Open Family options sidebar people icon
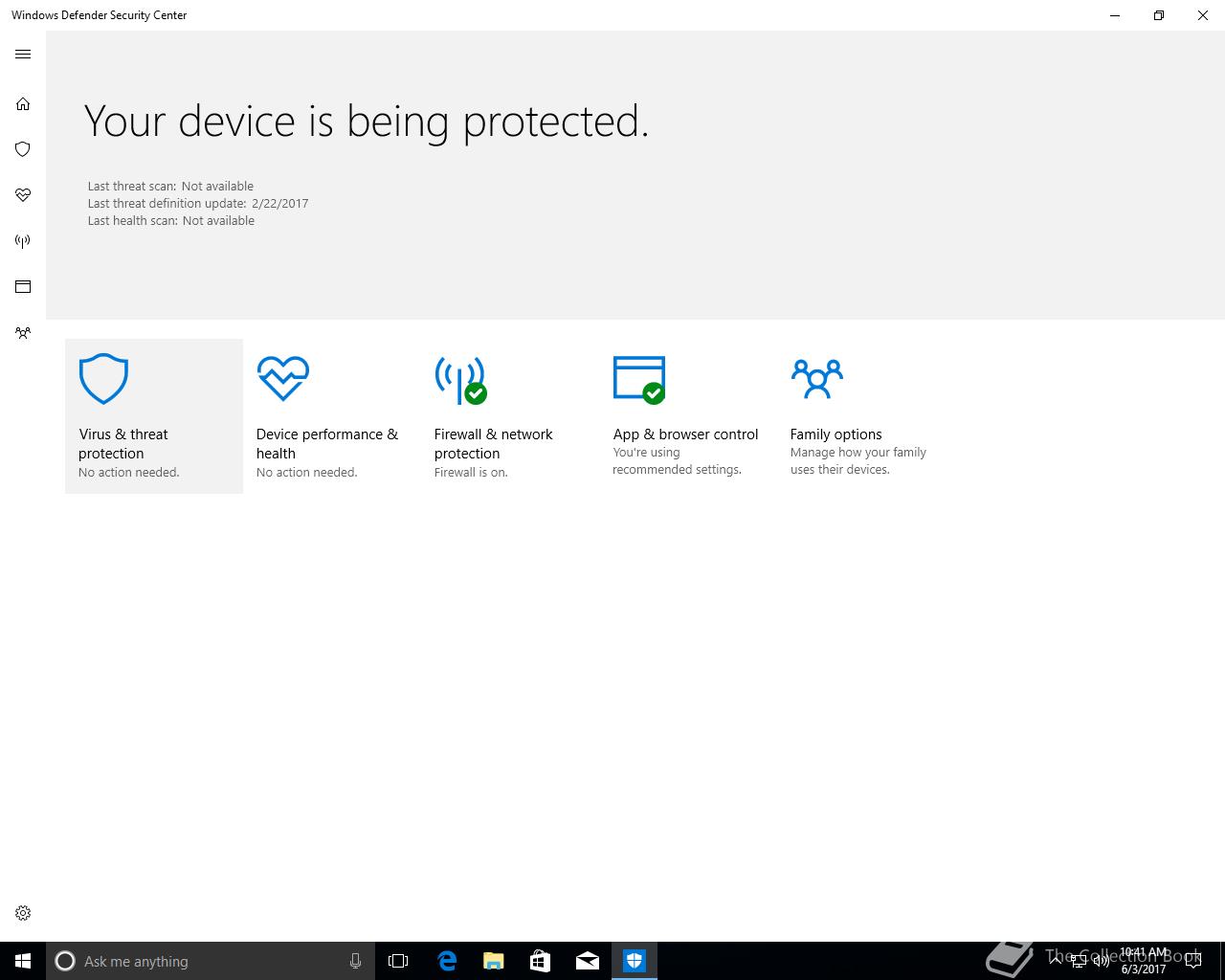The width and height of the screenshot is (1225, 980). point(23,333)
